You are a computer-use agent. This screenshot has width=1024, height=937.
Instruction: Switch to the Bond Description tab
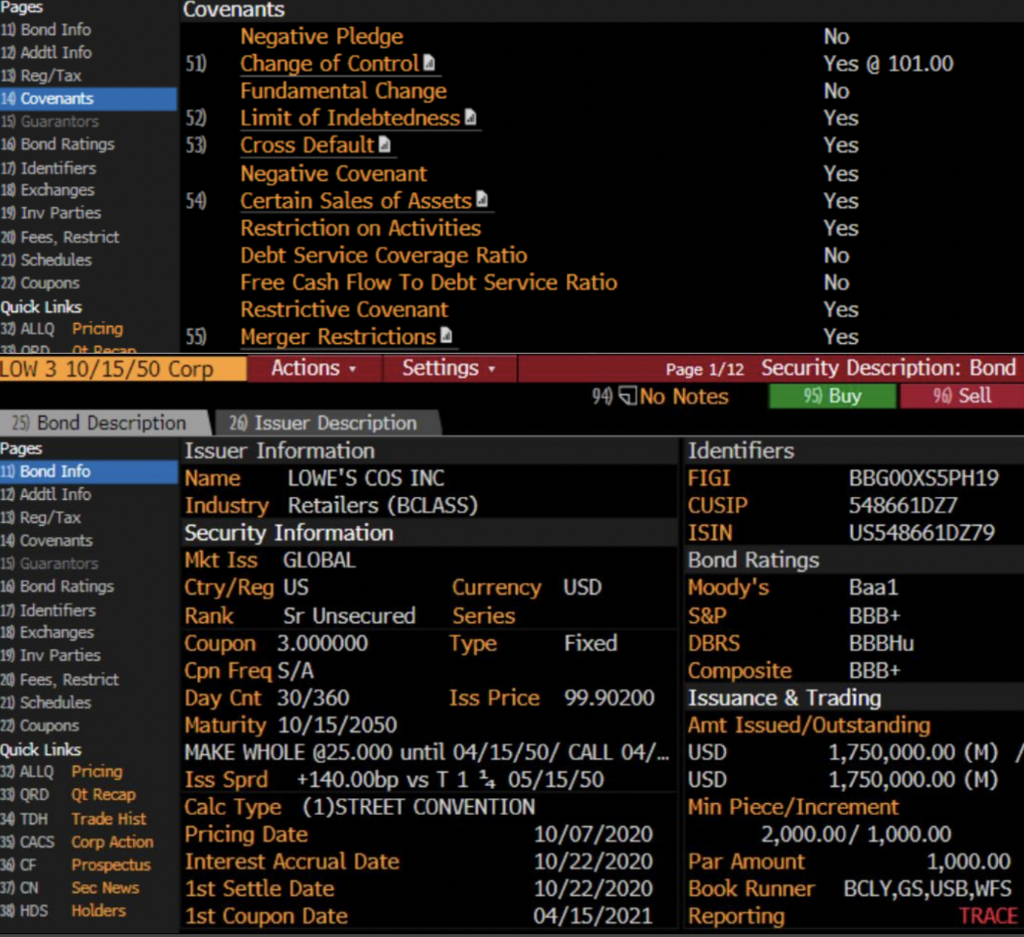click(104, 423)
